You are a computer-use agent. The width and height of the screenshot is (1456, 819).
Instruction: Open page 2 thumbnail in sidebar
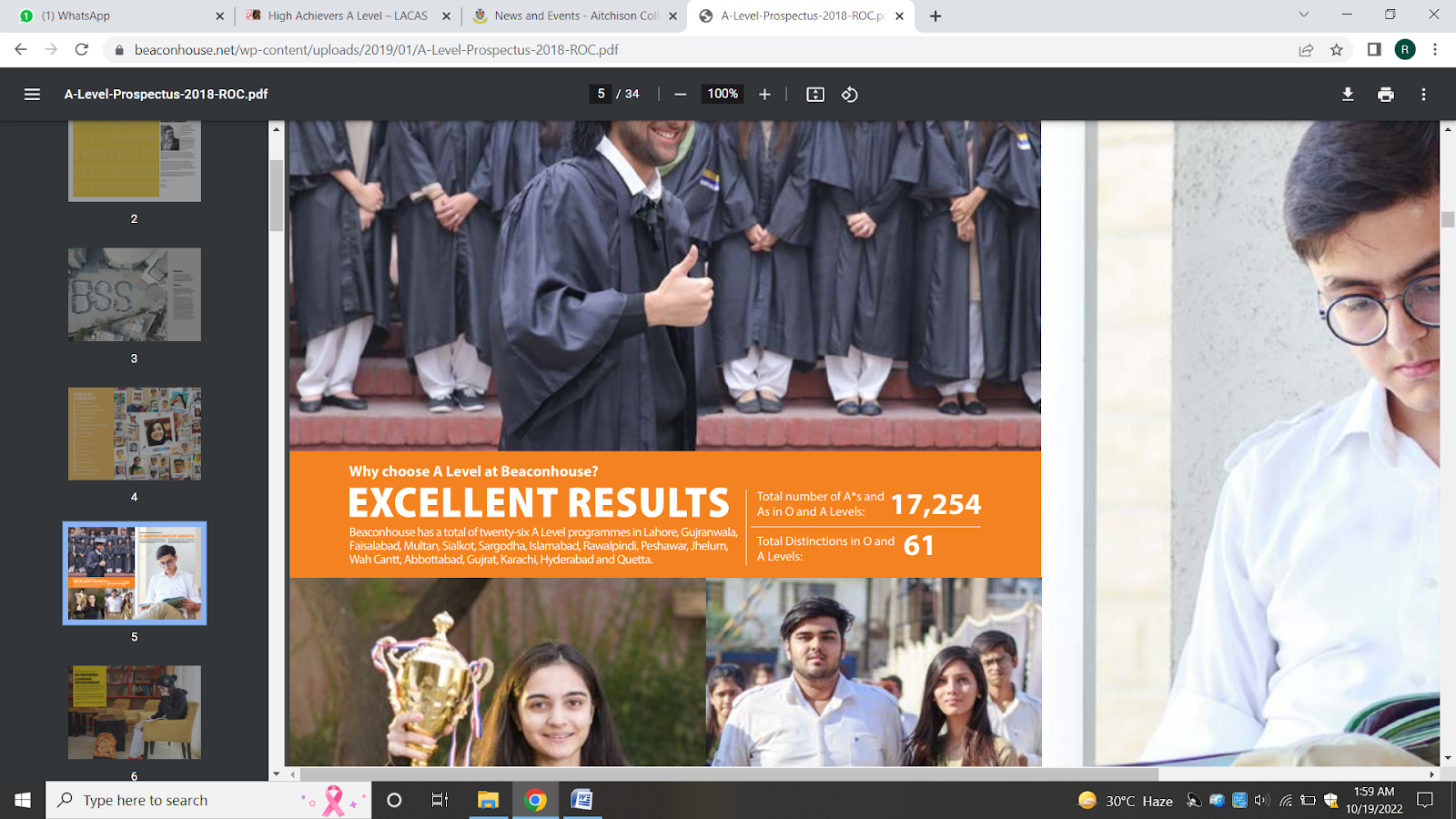tap(135, 162)
